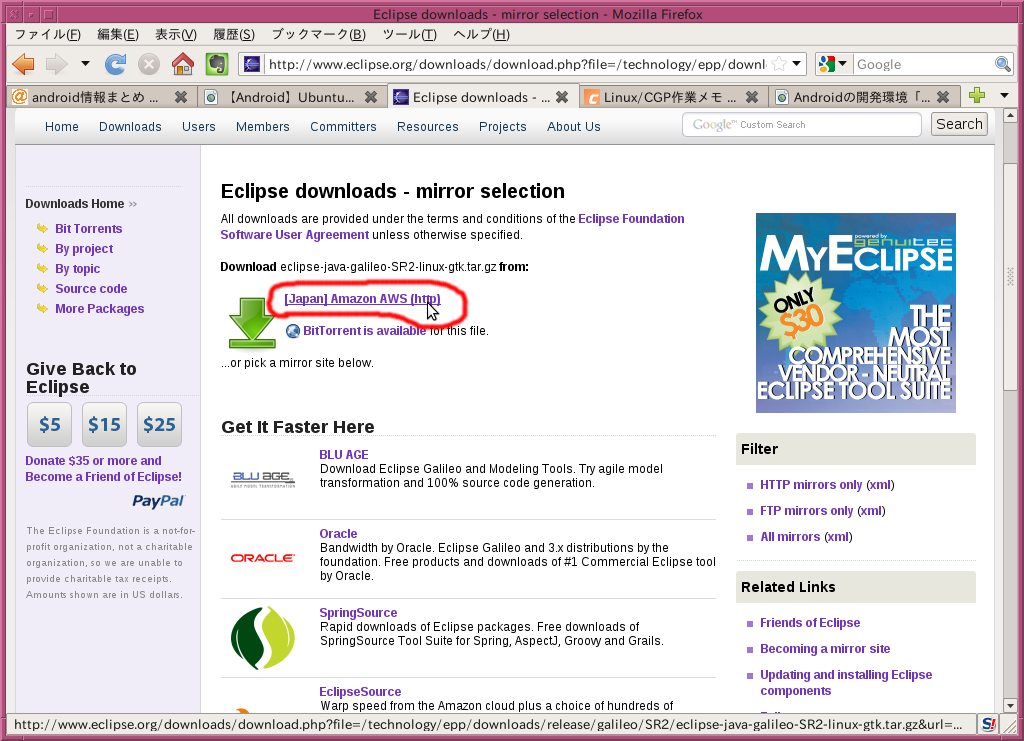Open the address bar history dropdown
The image size is (1024, 741).
click(x=797, y=64)
